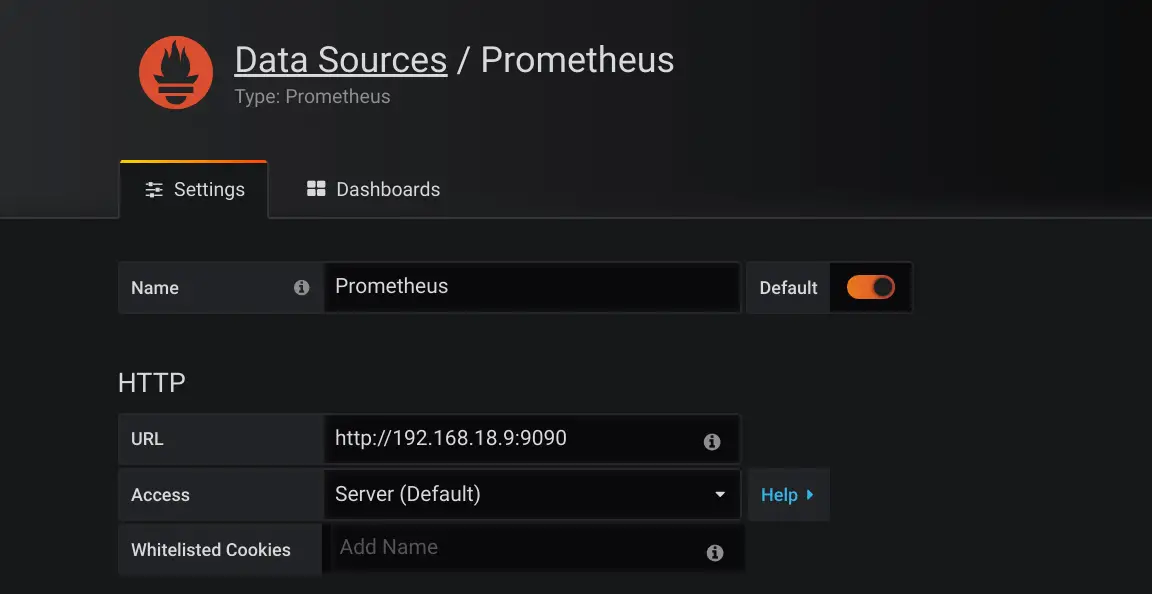Click the Data Sources breadcrumb link
The height and width of the screenshot is (594, 1152).
pyautogui.click(x=340, y=60)
